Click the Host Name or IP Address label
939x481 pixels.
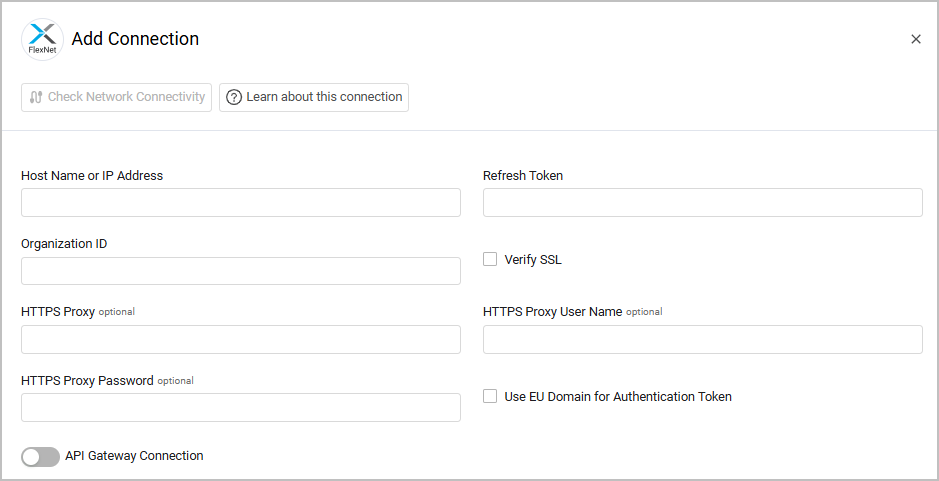[92, 175]
